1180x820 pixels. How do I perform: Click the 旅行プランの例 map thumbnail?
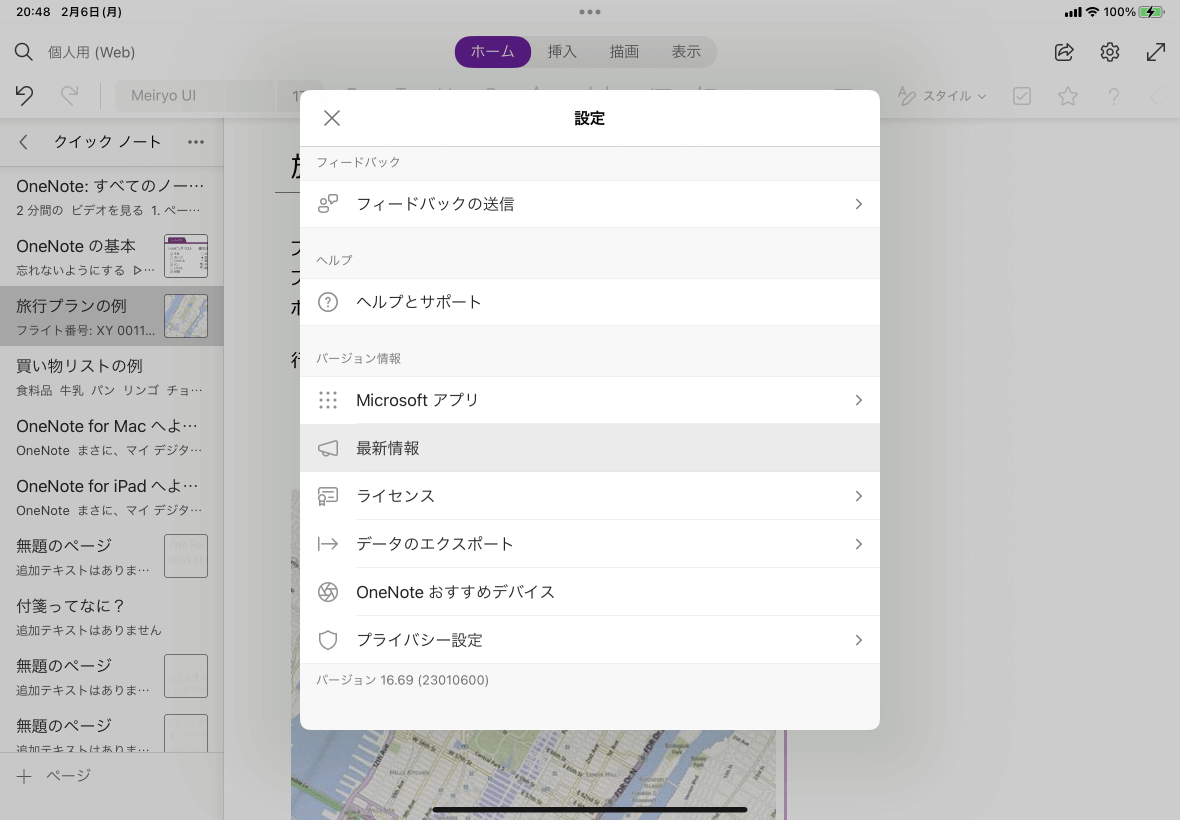pyautogui.click(x=186, y=316)
